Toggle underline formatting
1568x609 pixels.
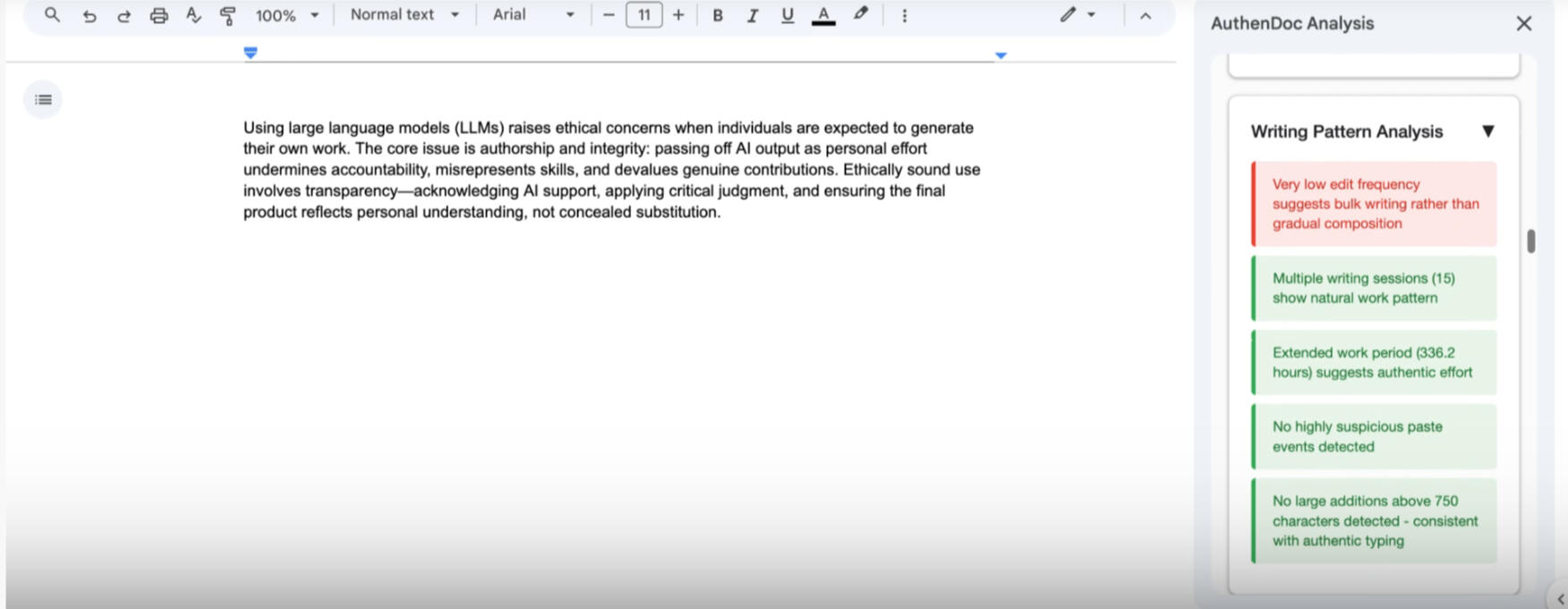787,15
